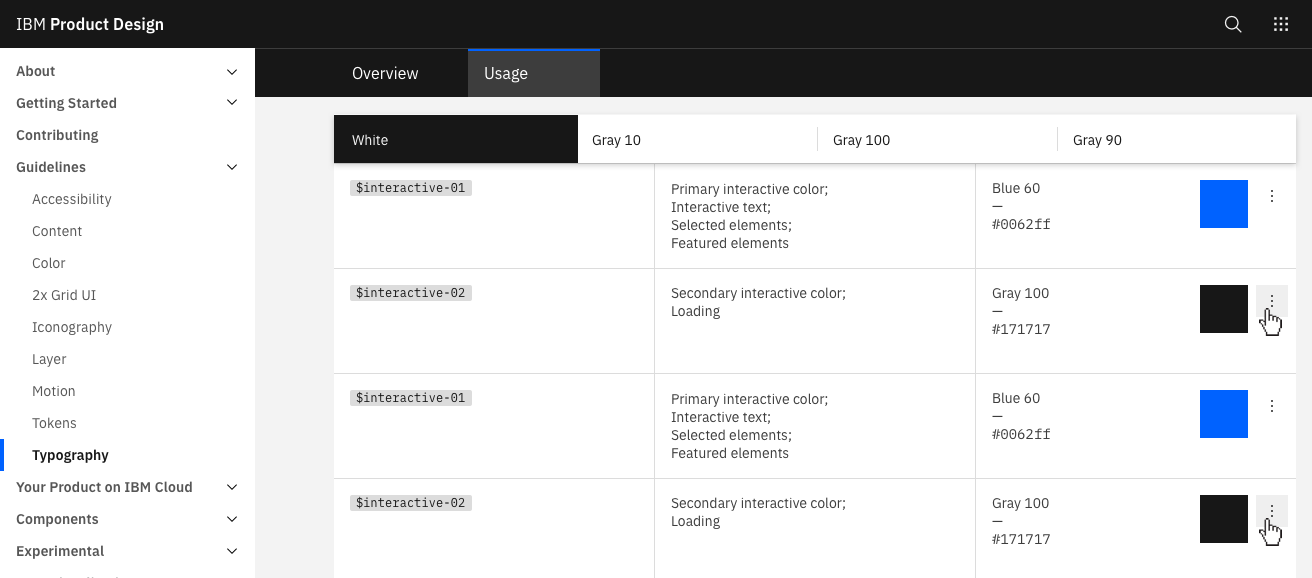Open the Accessibility guidelines page
Screen dimensions: 1312x578
pos(71,199)
